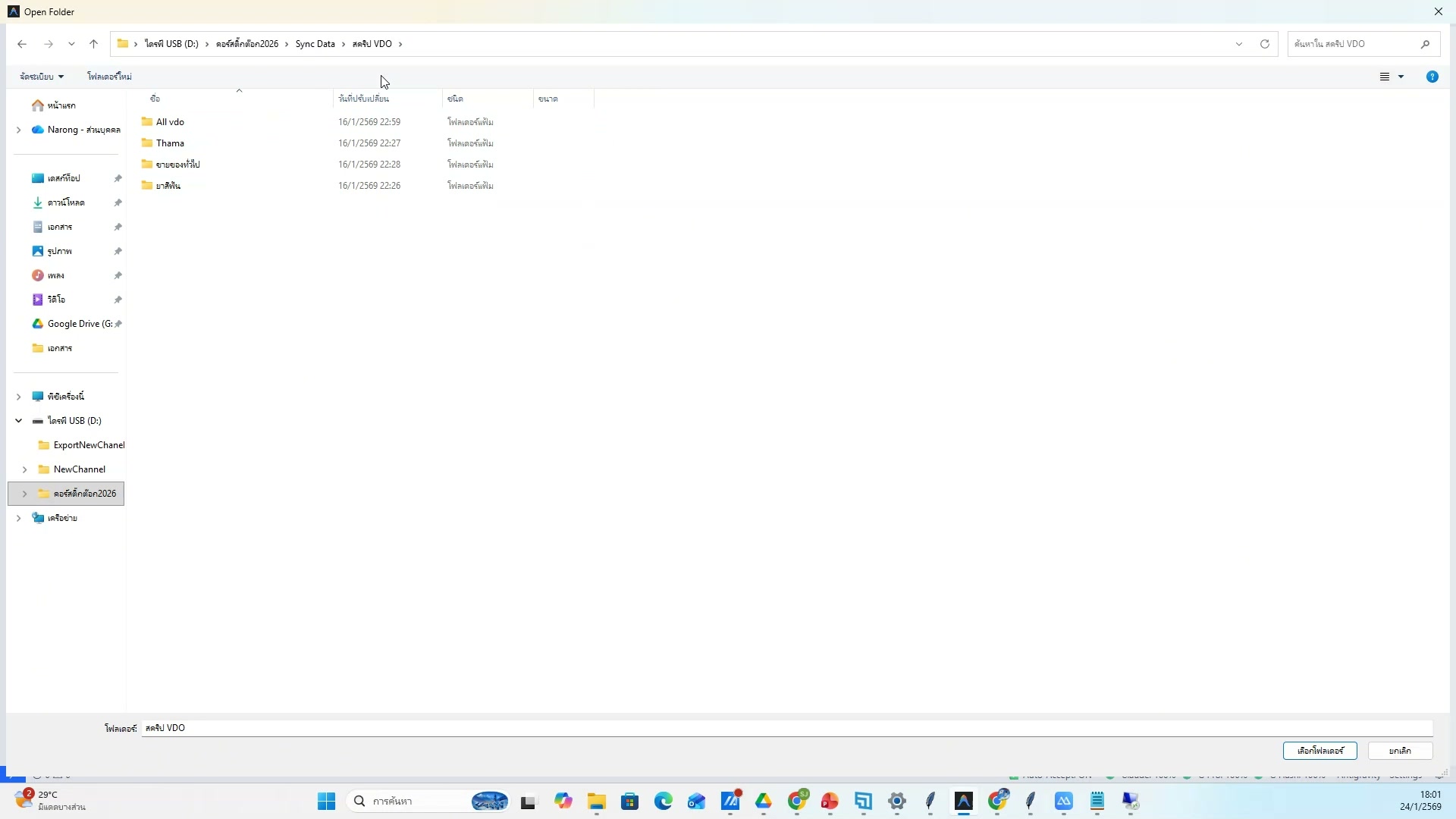Confirm with the เลือกโฟลเดอร์ button
This screenshot has height=819, width=1456.
pyautogui.click(x=1318, y=750)
